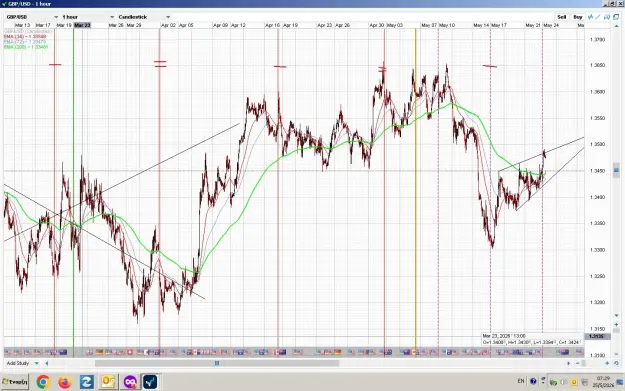The width and height of the screenshot is (625, 391).
Task: Click the chart alerts icon next to line tool
Action: click(607, 17)
